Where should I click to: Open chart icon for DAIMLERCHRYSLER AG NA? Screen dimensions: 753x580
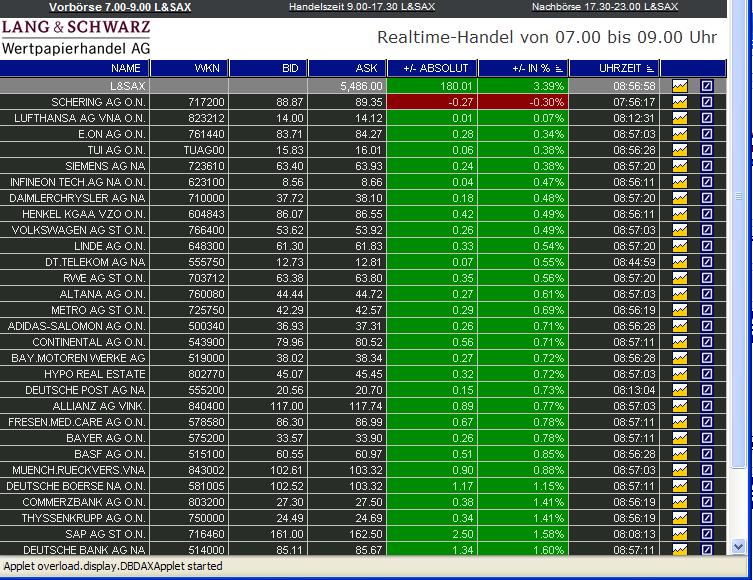pos(680,198)
